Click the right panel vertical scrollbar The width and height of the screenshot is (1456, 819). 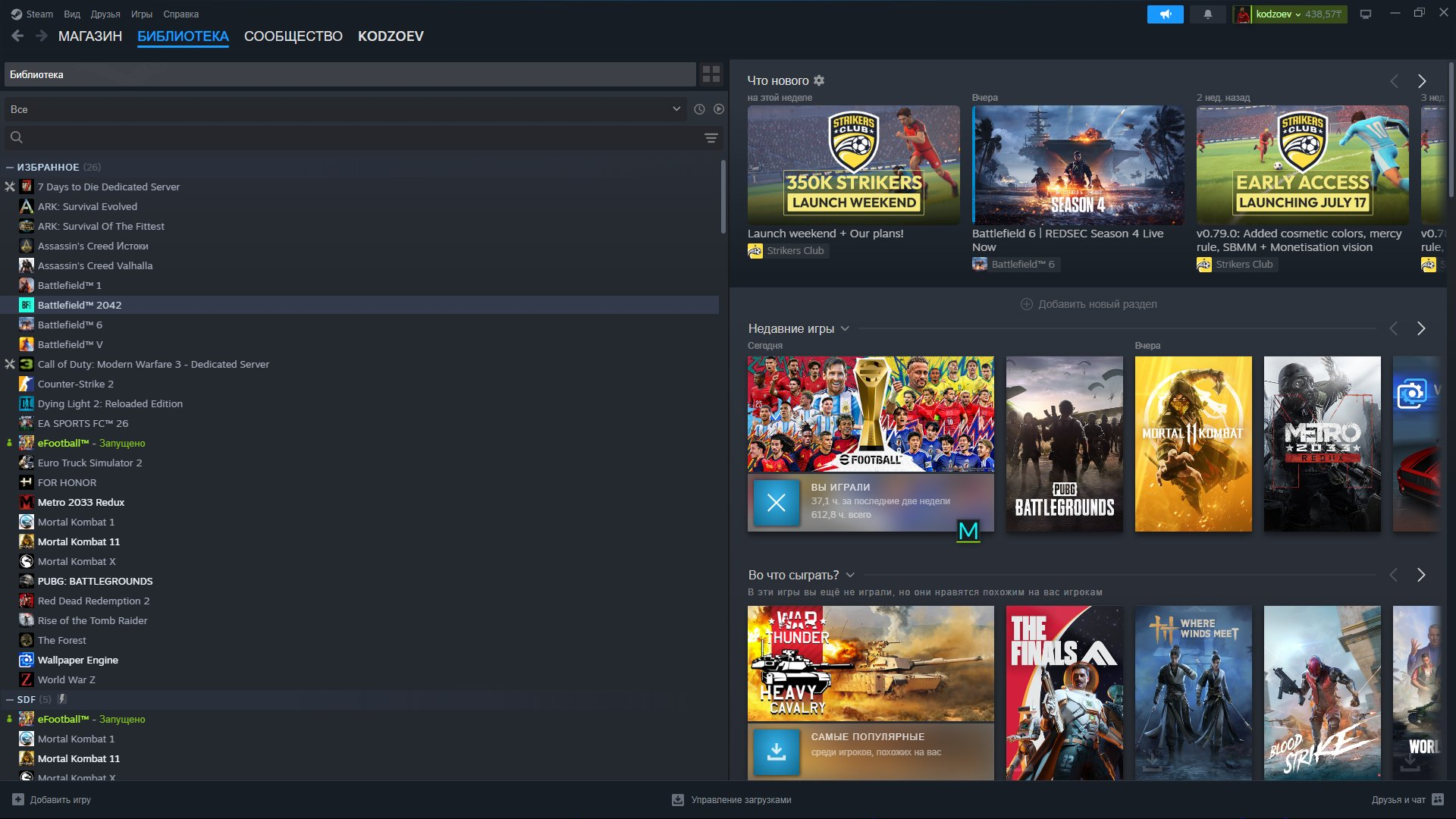pos(1451,129)
